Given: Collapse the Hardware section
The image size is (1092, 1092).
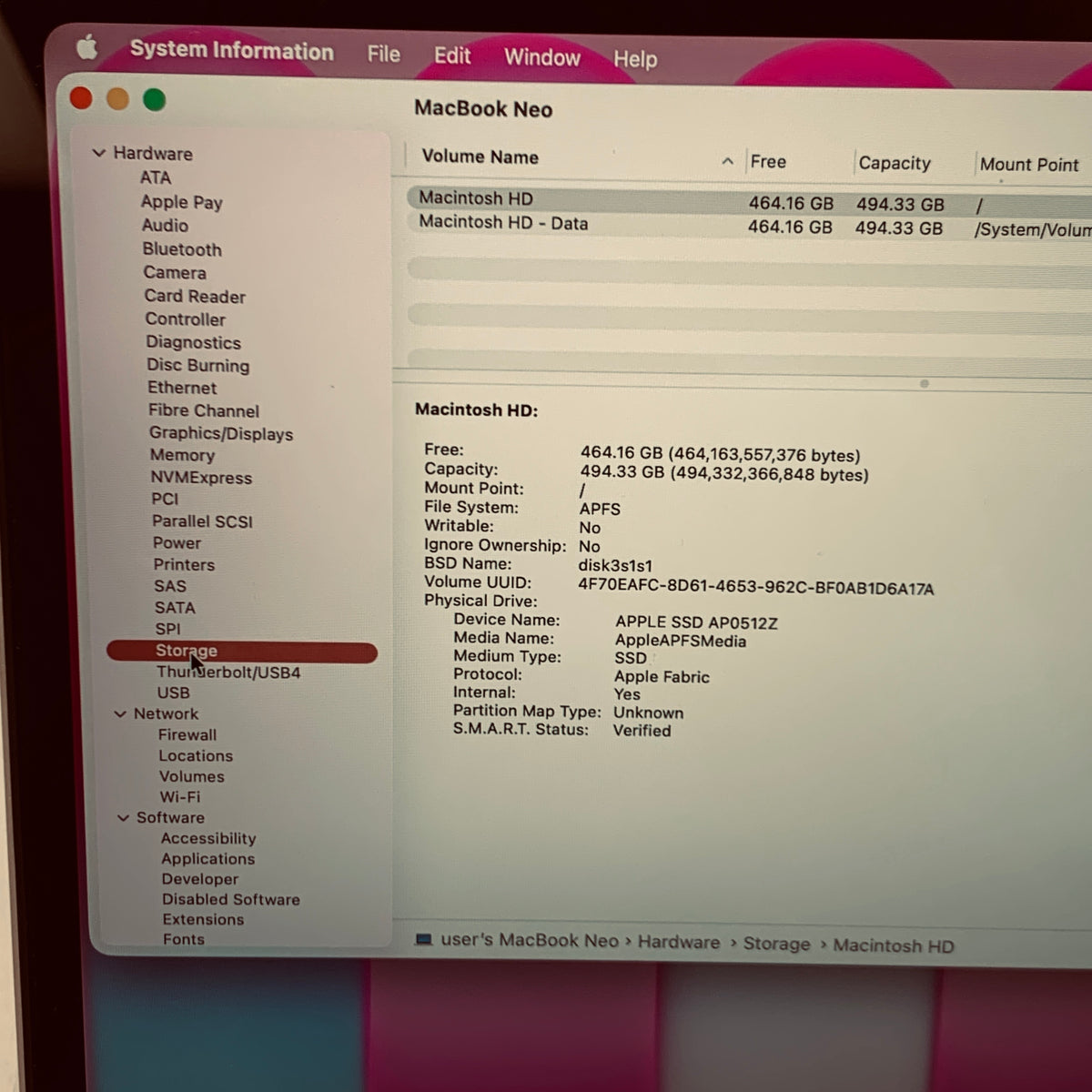Looking at the screenshot, I should click(x=99, y=153).
